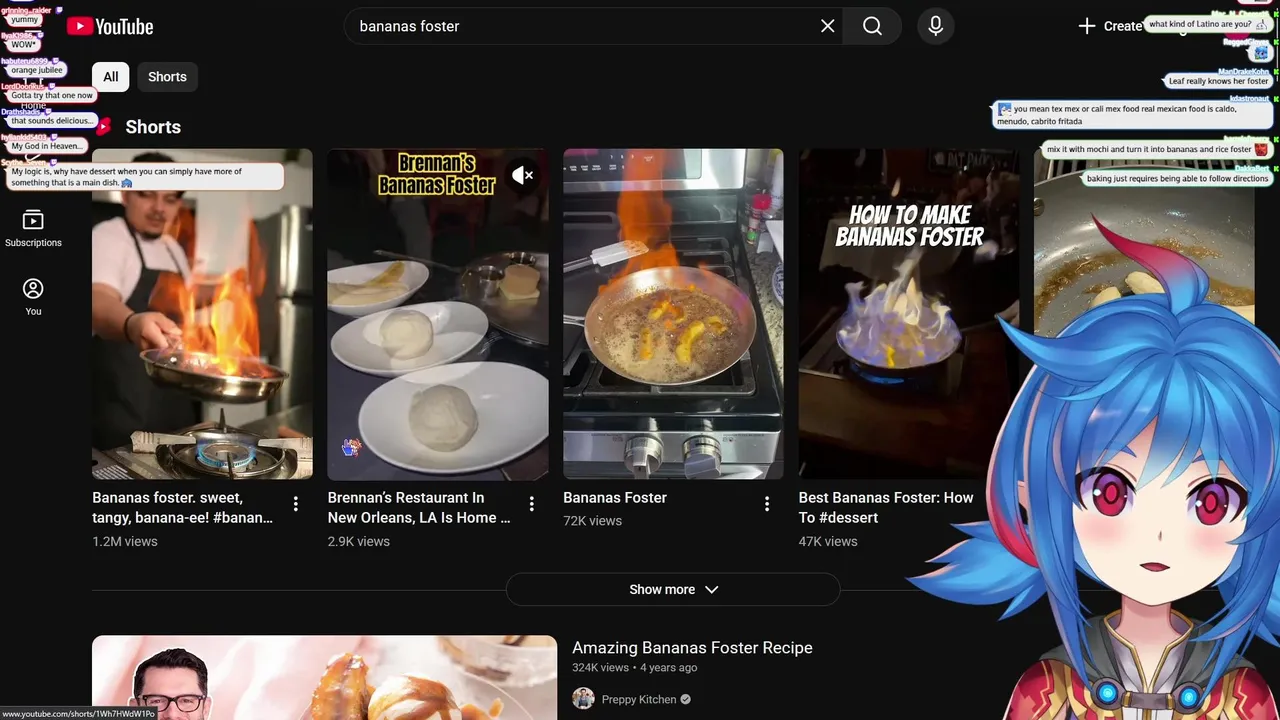The height and width of the screenshot is (720, 1280).
Task: Open the You sidebar section
Action: [x=33, y=297]
